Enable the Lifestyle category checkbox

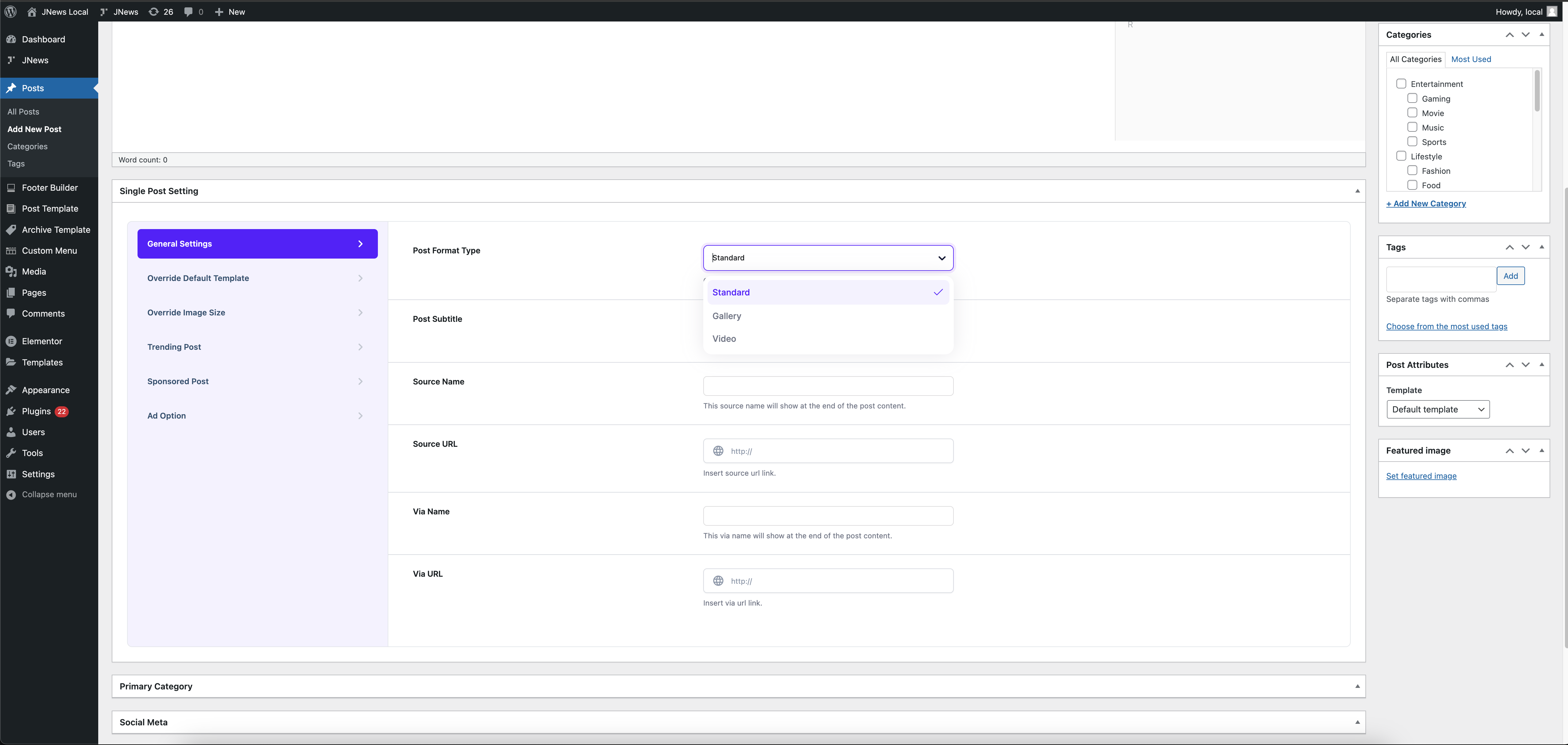tap(1401, 156)
